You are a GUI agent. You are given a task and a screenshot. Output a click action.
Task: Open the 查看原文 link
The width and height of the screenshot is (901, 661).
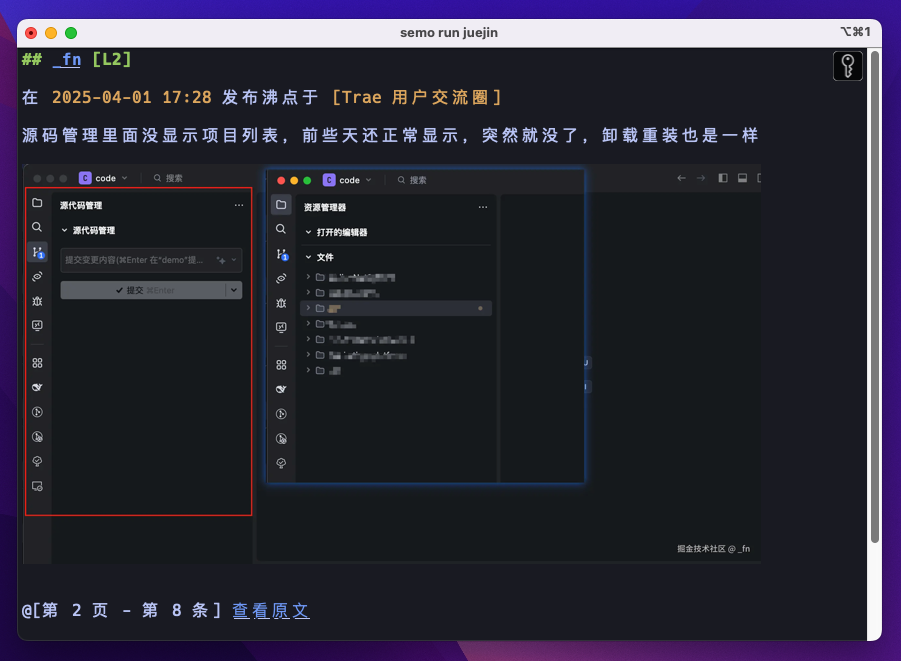271,610
